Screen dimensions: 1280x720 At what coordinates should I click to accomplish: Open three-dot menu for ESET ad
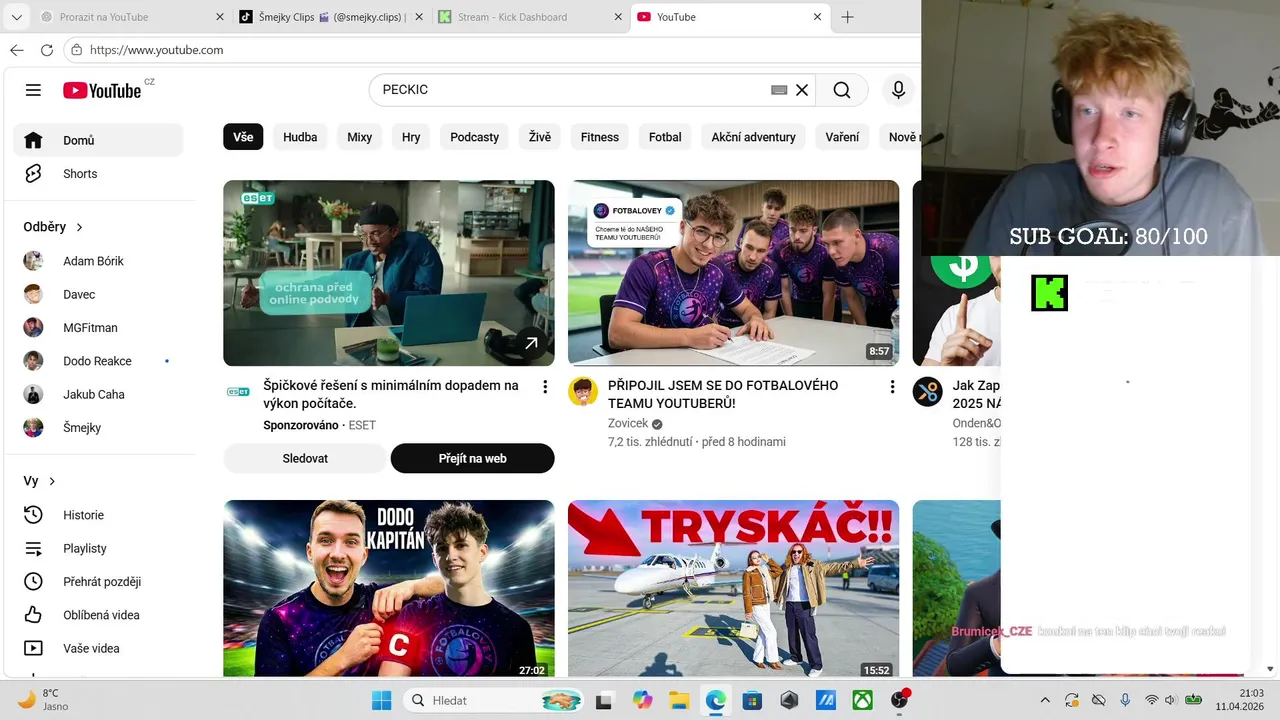(x=545, y=386)
